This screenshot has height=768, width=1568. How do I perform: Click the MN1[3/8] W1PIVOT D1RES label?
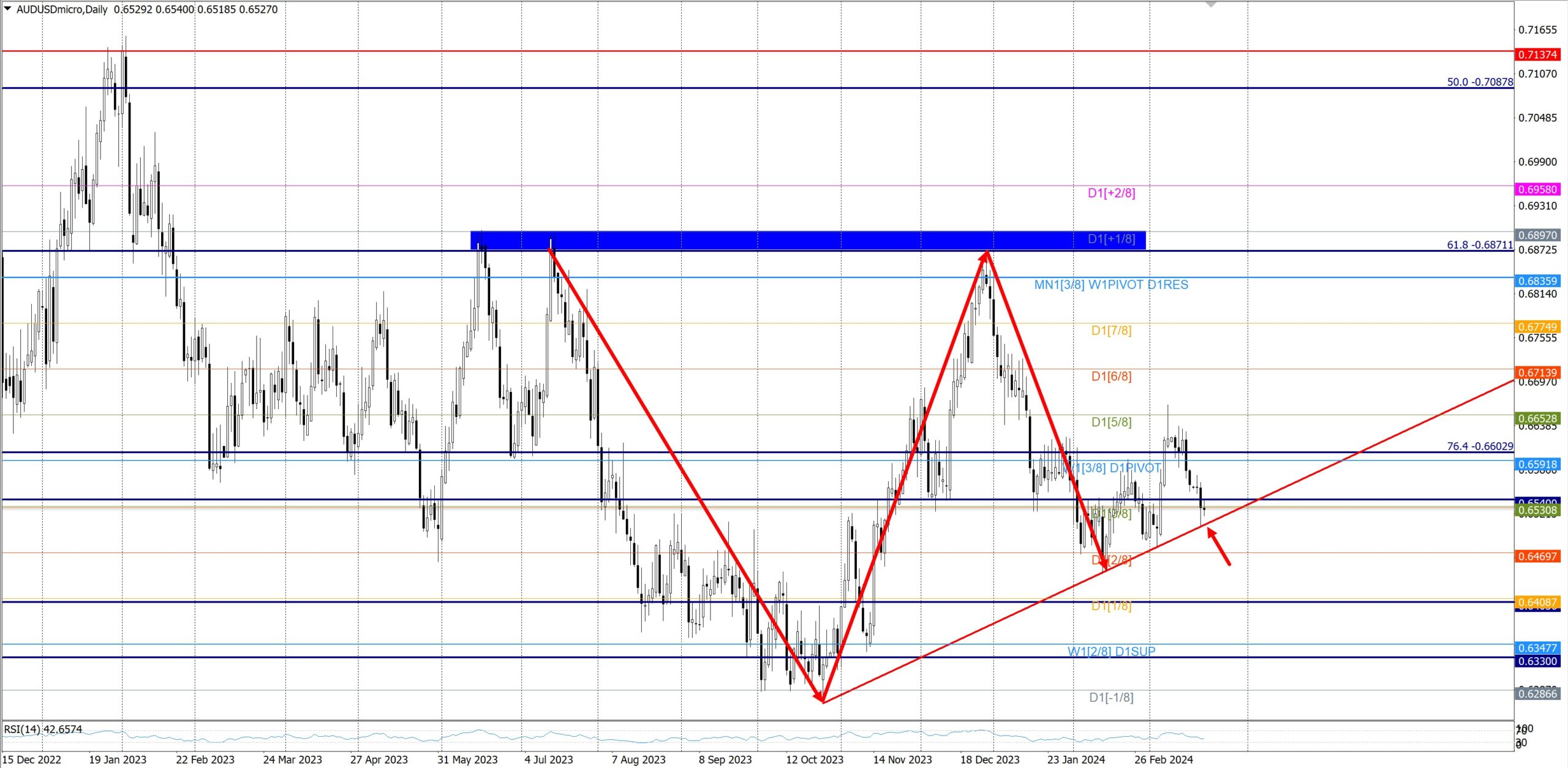(1110, 285)
